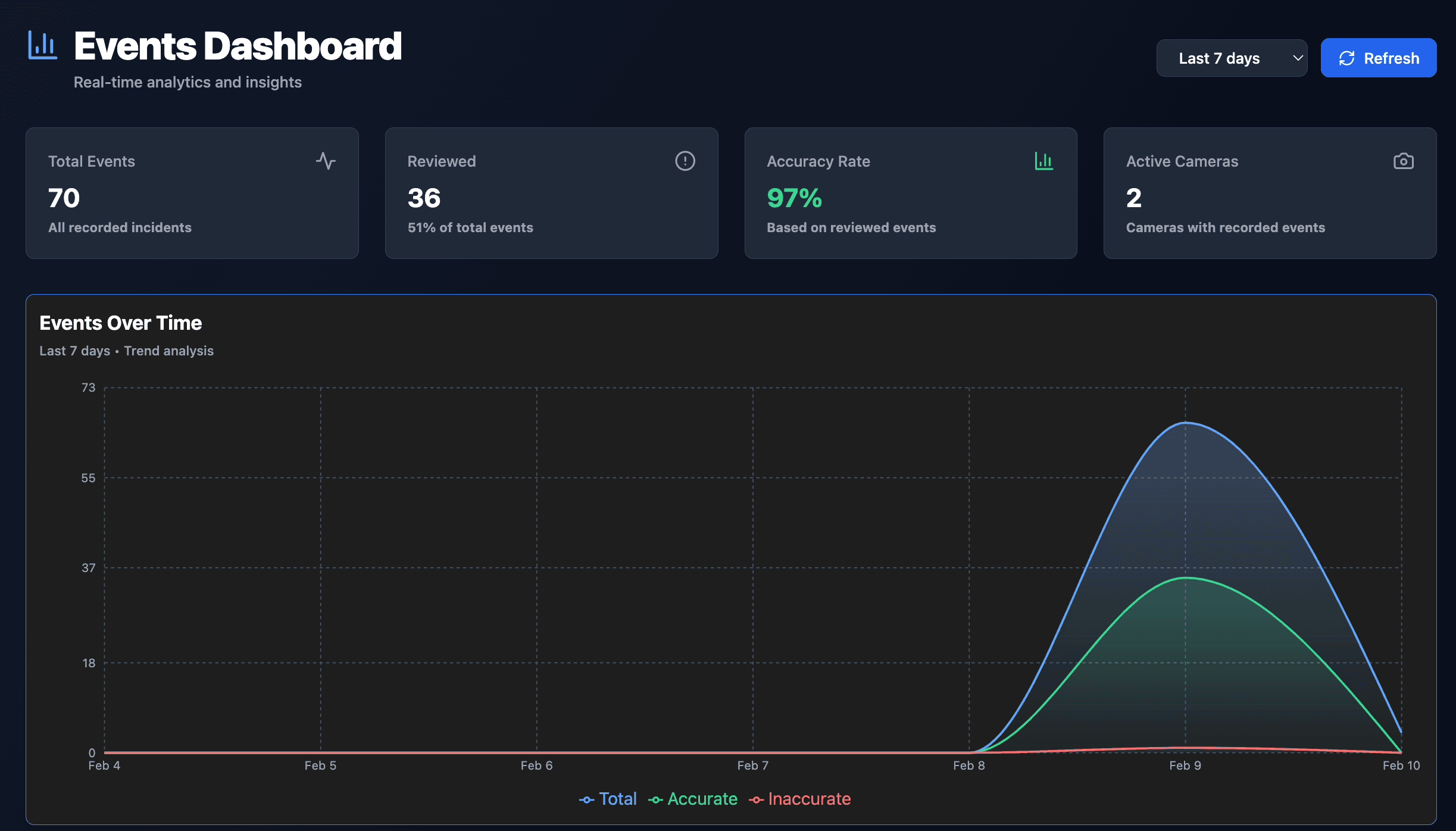The width and height of the screenshot is (1456, 831).
Task: Open the Last 7 days time range dropdown
Action: [1232, 58]
